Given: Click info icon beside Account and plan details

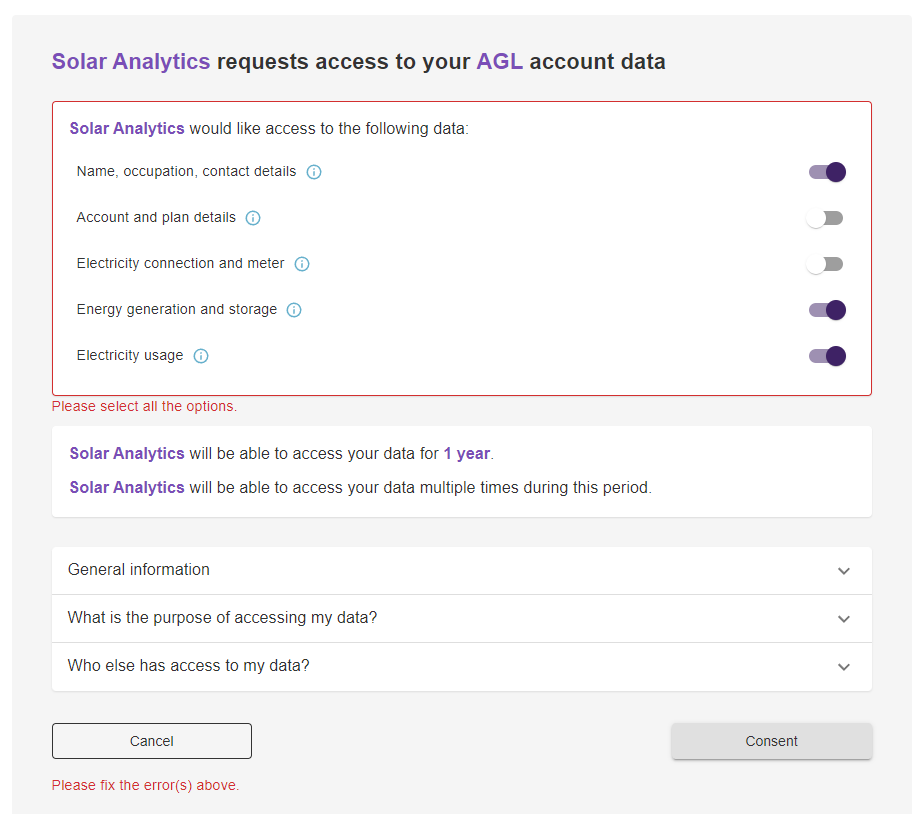Looking at the screenshot, I should pyautogui.click(x=253, y=218).
